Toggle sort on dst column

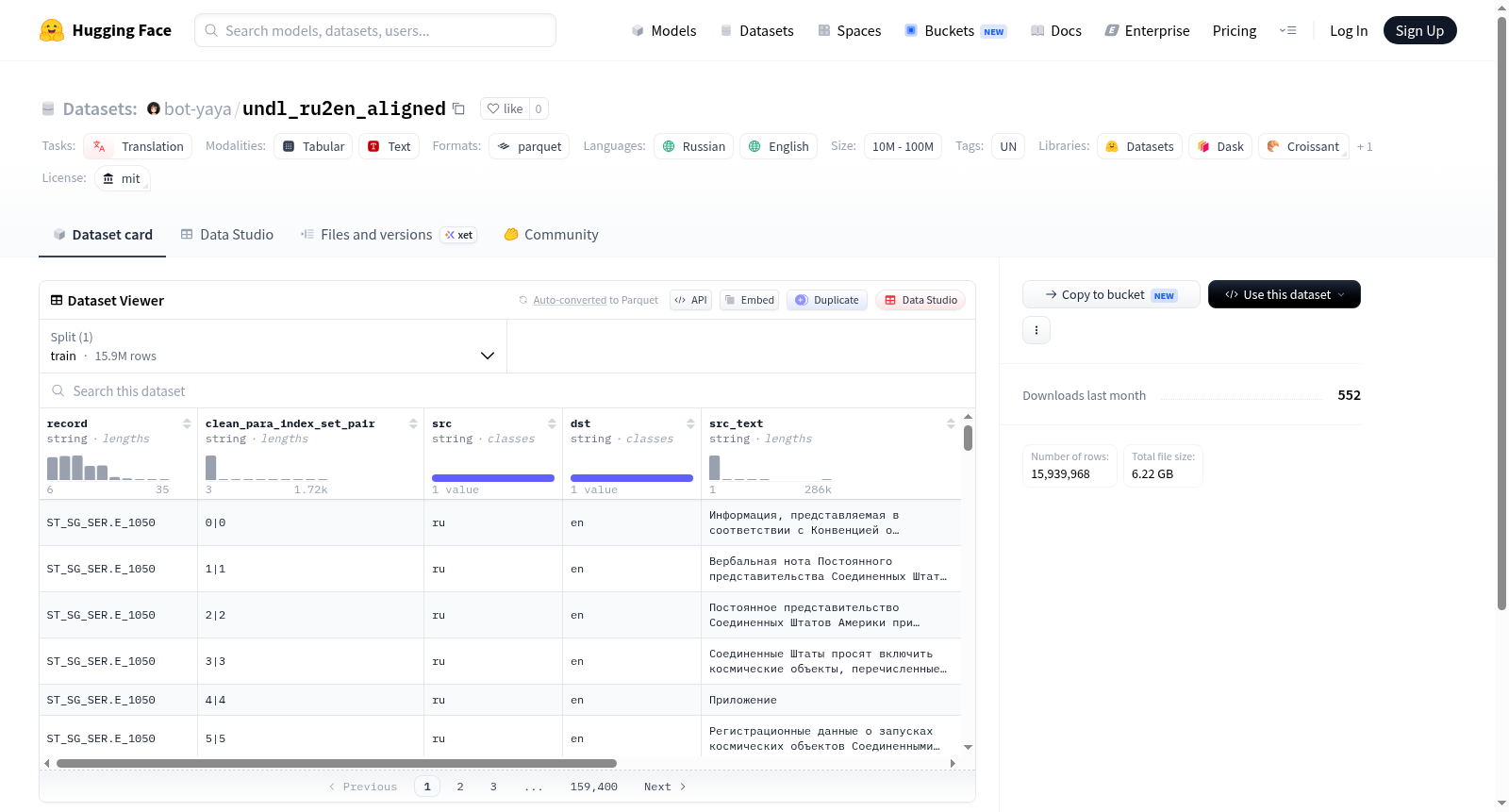(x=690, y=423)
